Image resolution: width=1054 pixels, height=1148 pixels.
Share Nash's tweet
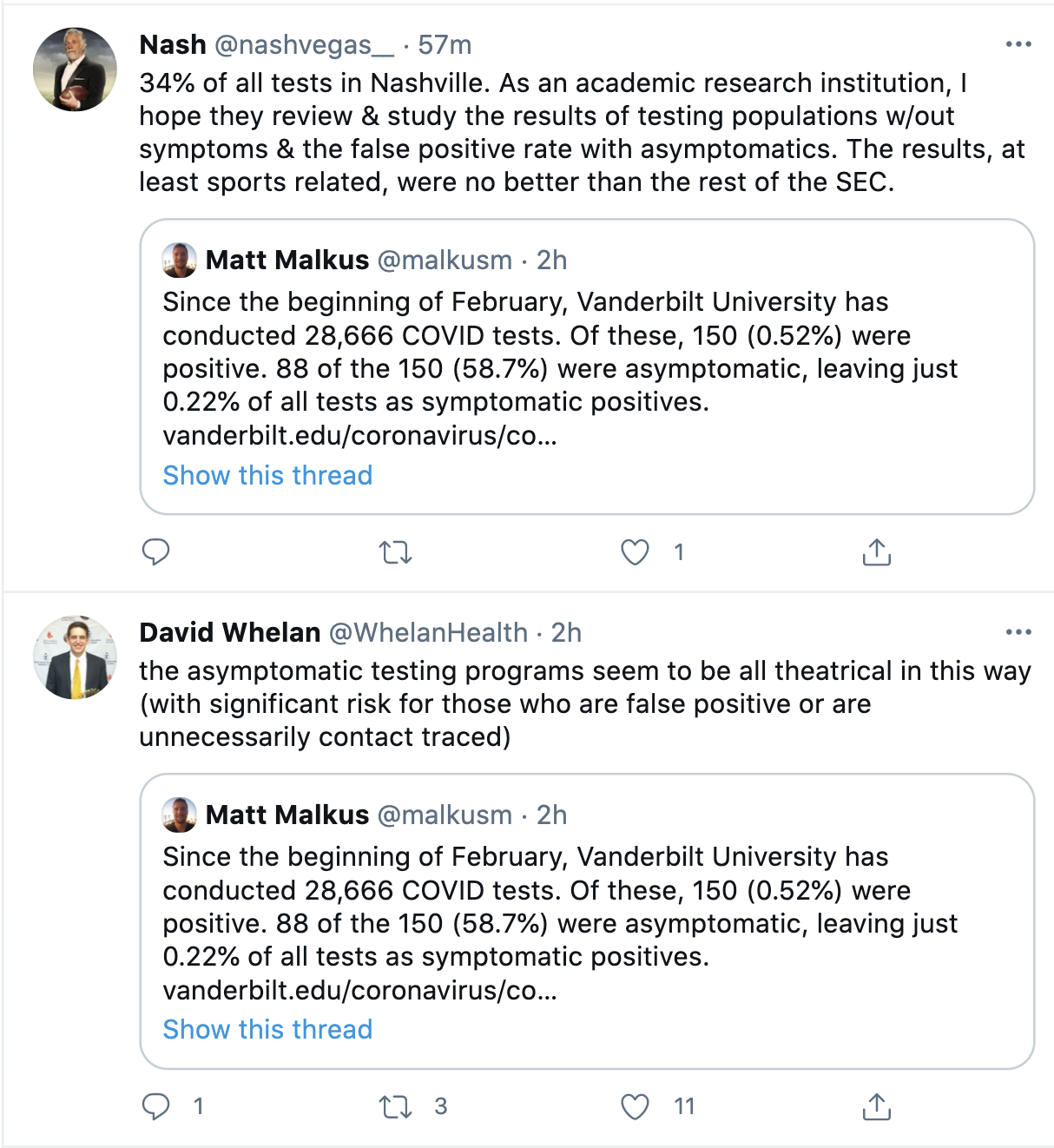click(877, 552)
